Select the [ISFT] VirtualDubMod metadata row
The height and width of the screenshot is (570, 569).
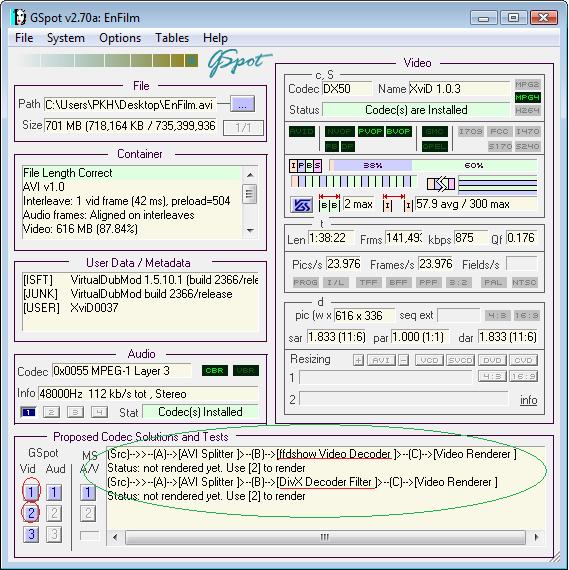coord(140,280)
